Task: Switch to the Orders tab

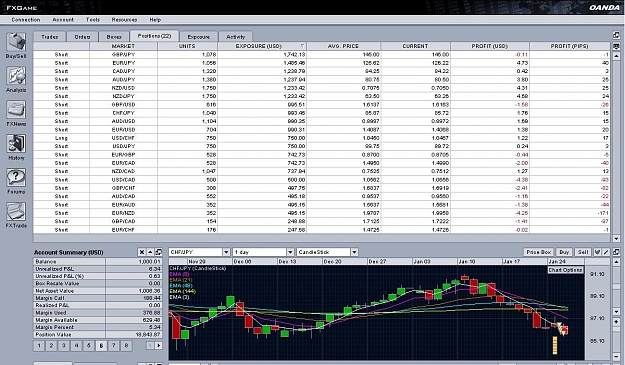Action: (82, 37)
